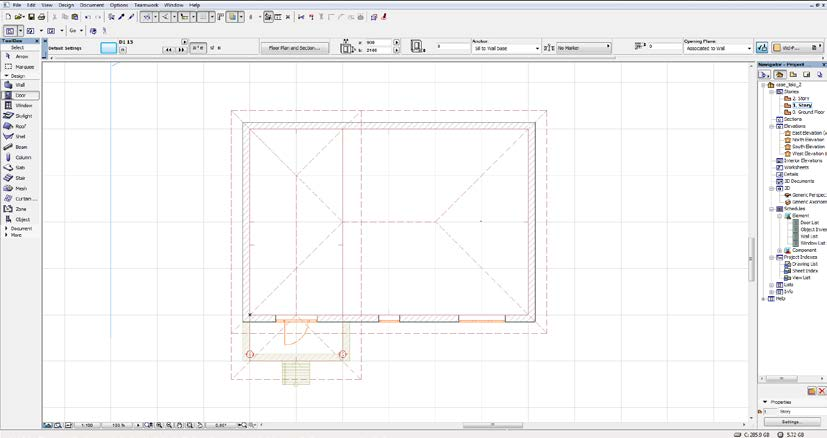Open the Document menu
Image resolution: width=827 pixels, height=438 pixels.
(92, 5)
